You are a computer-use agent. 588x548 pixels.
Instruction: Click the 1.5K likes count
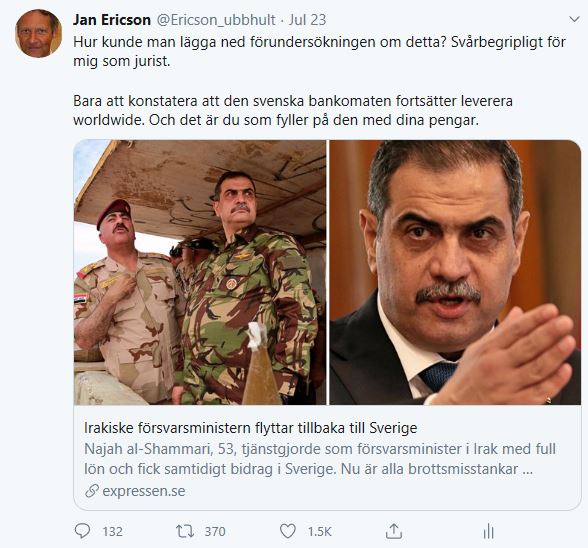tap(320, 531)
